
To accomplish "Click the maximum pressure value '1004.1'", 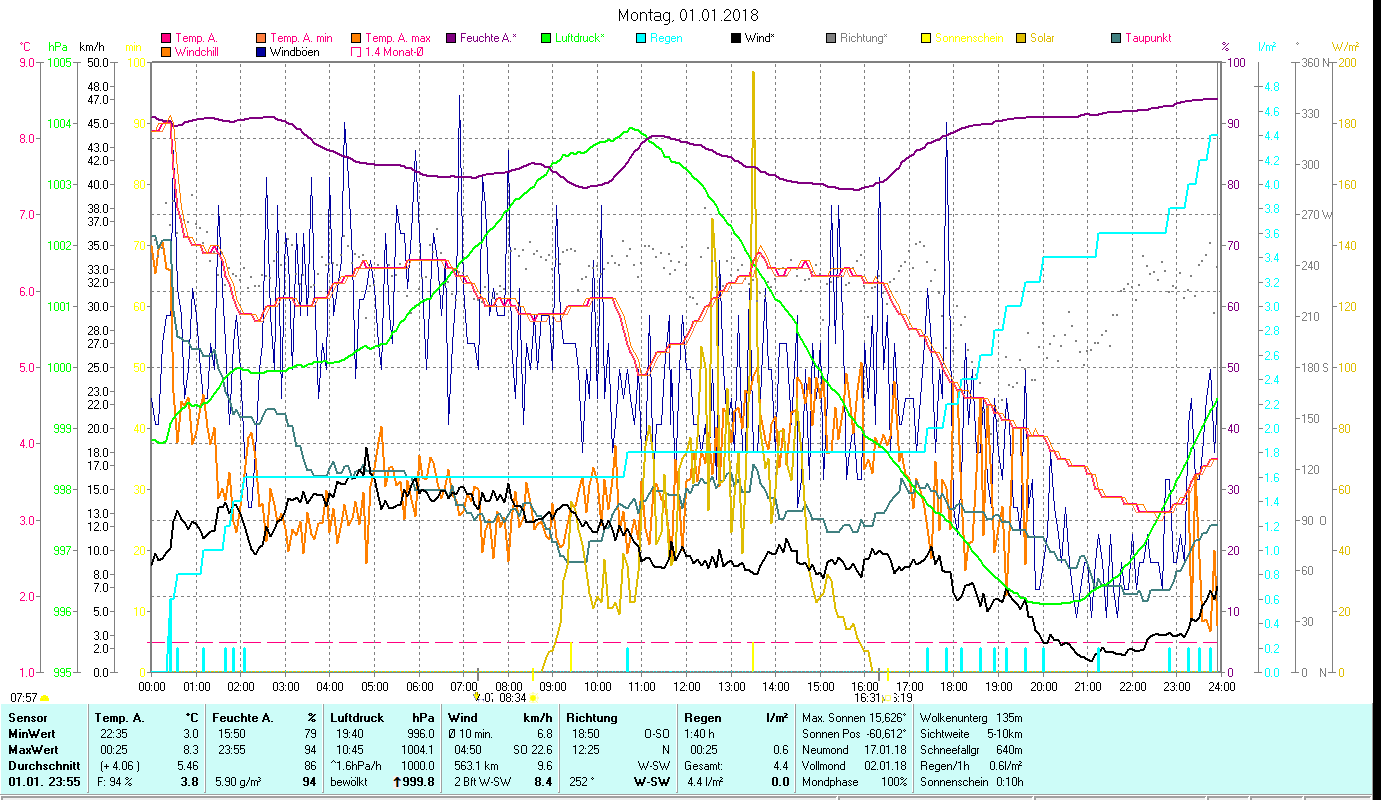I will [x=417, y=748].
